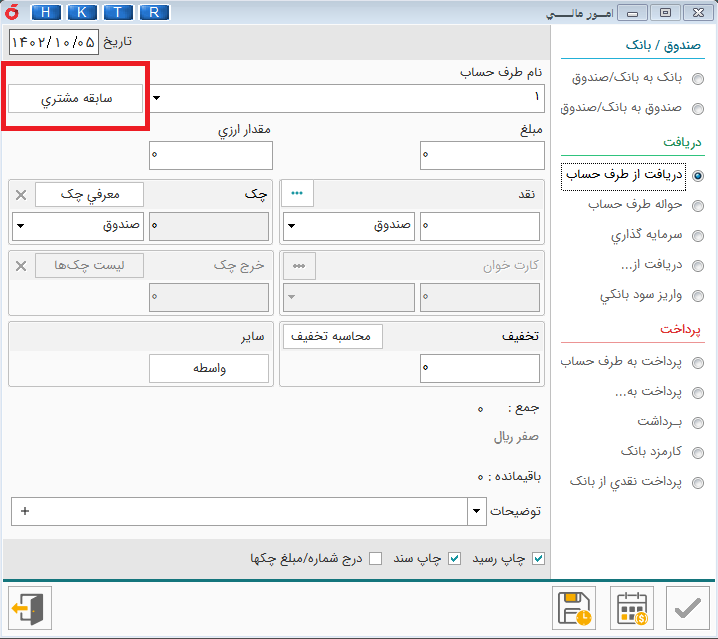Expand the نام طرف حساب dropdown
Image resolution: width=718 pixels, height=639 pixels.
pyautogui.click(x=157, y=98)
